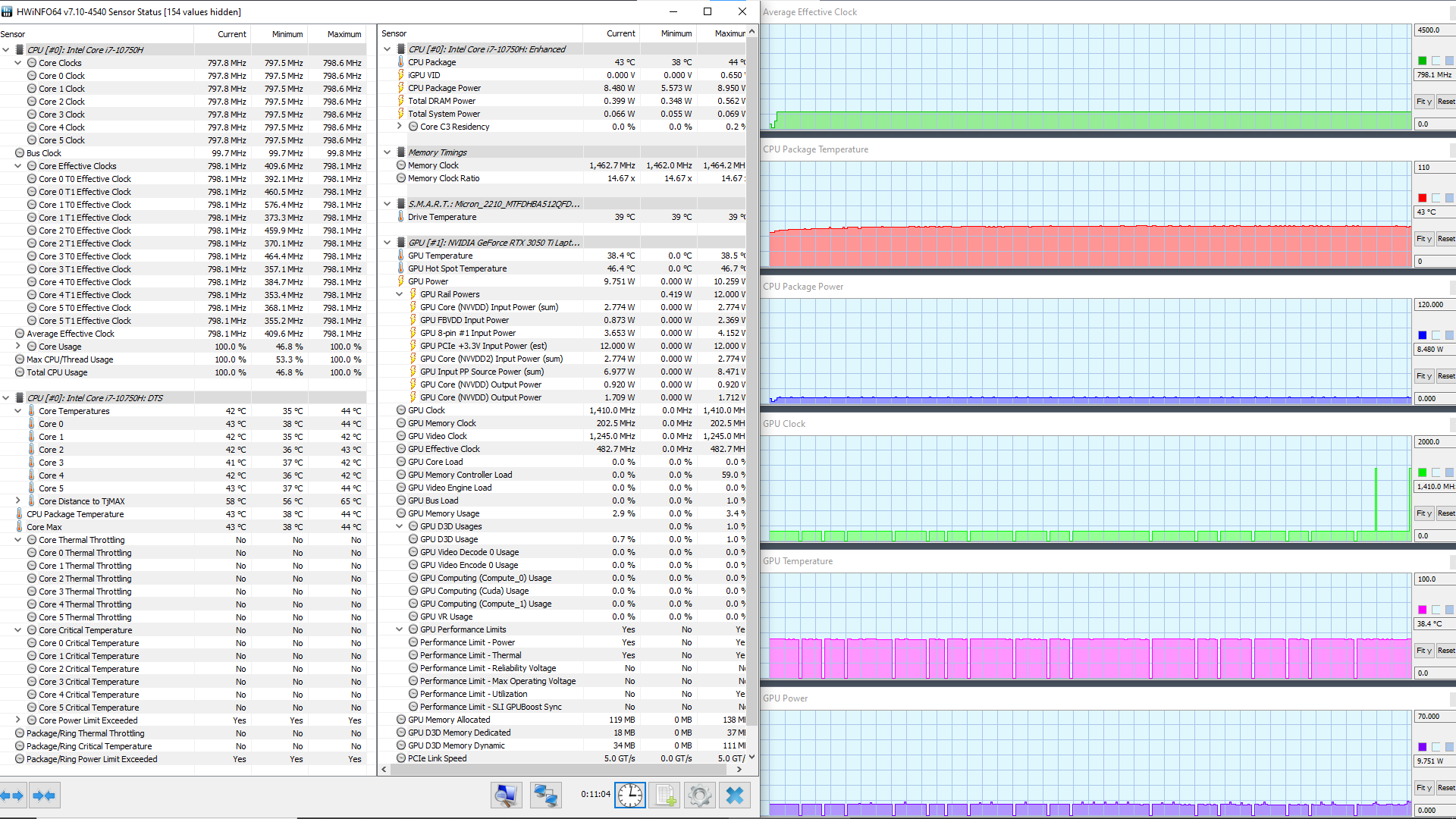Click the expand columns double-arrow icon
Image resolution: width=1456 pixels, height=819 pixels.
(x=13, y=795)
